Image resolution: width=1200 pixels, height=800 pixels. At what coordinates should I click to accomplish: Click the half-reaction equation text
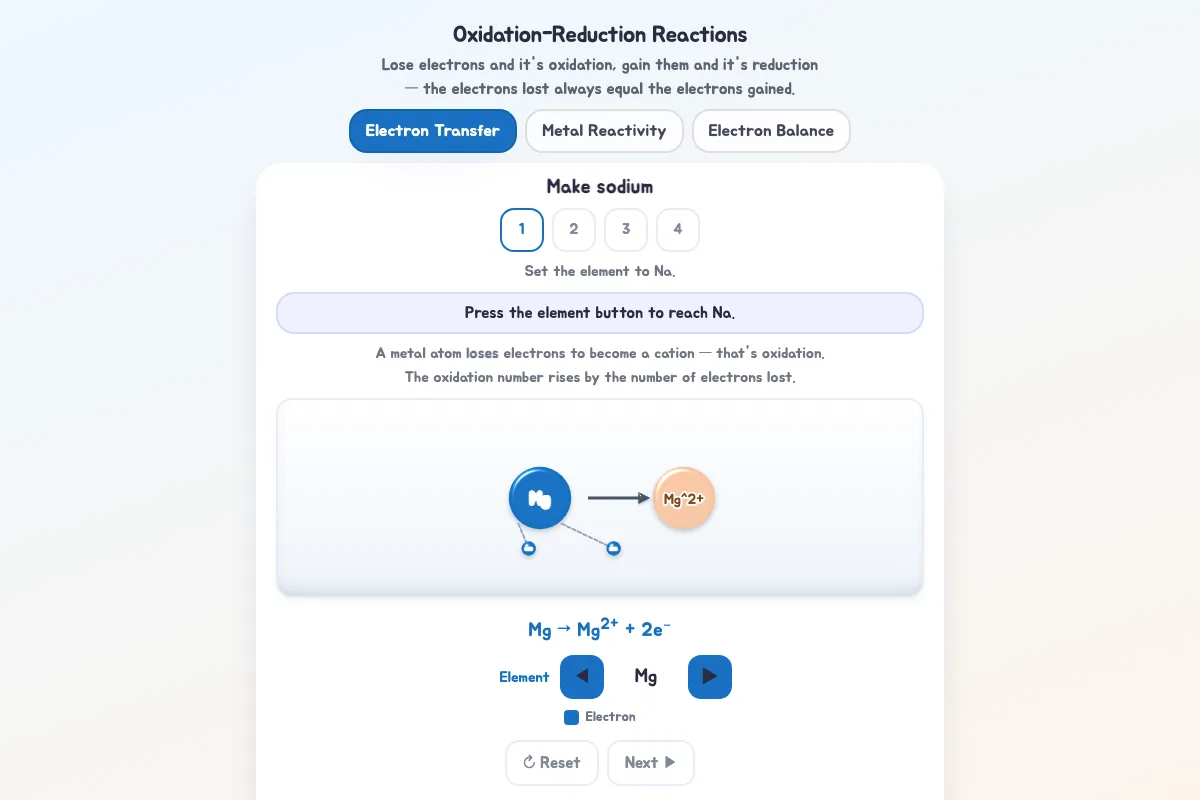point(600,629)
